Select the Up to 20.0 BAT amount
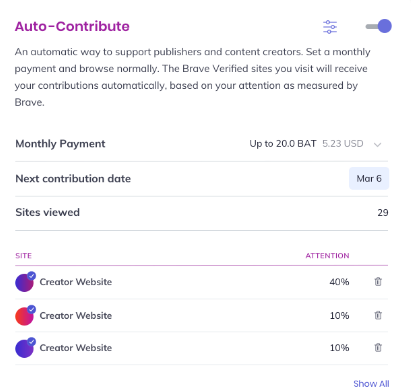411x392 pixels. coord(283,144)
